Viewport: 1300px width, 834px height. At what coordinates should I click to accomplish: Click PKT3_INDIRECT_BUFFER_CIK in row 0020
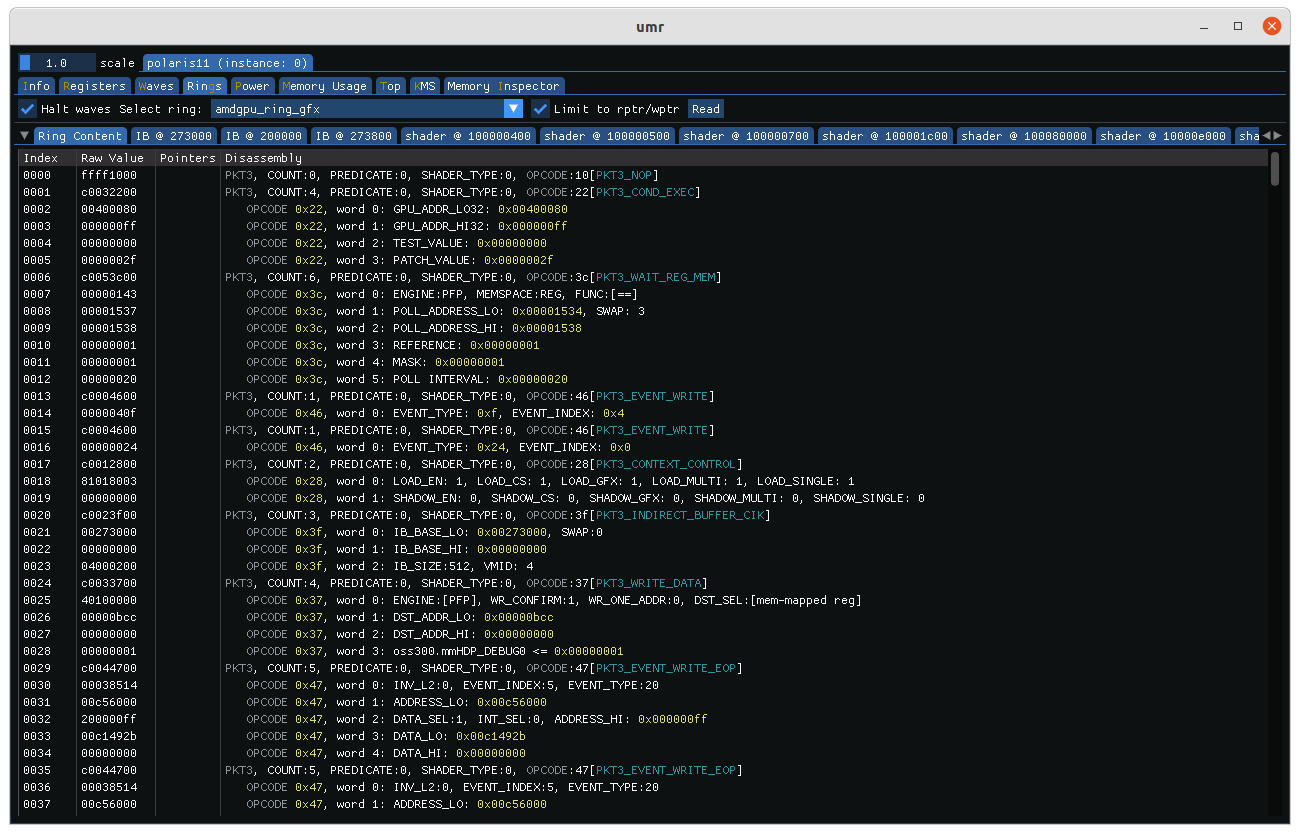(680, 515)
